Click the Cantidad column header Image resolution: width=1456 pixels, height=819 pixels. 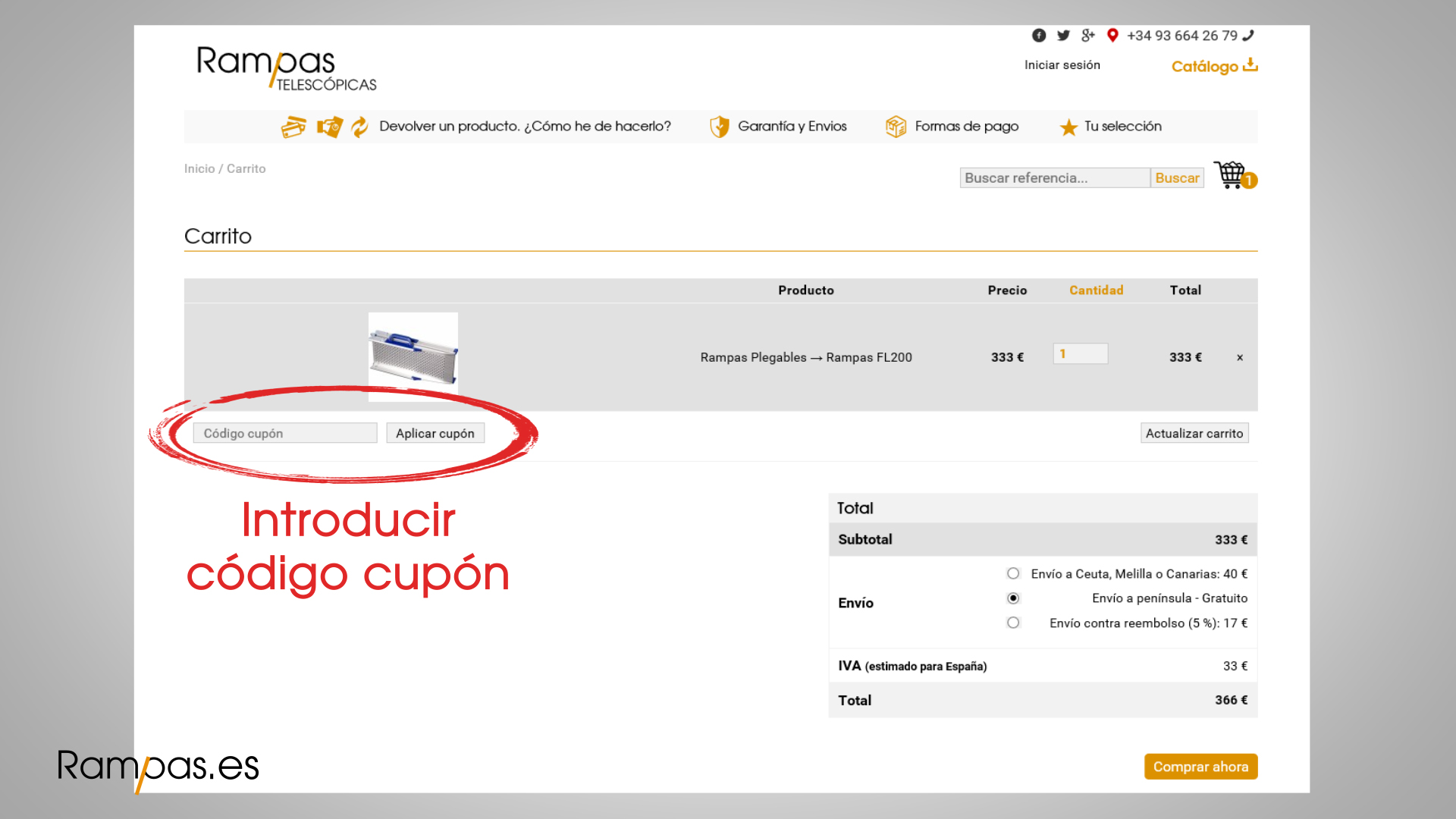click(x=1097, y=290)
